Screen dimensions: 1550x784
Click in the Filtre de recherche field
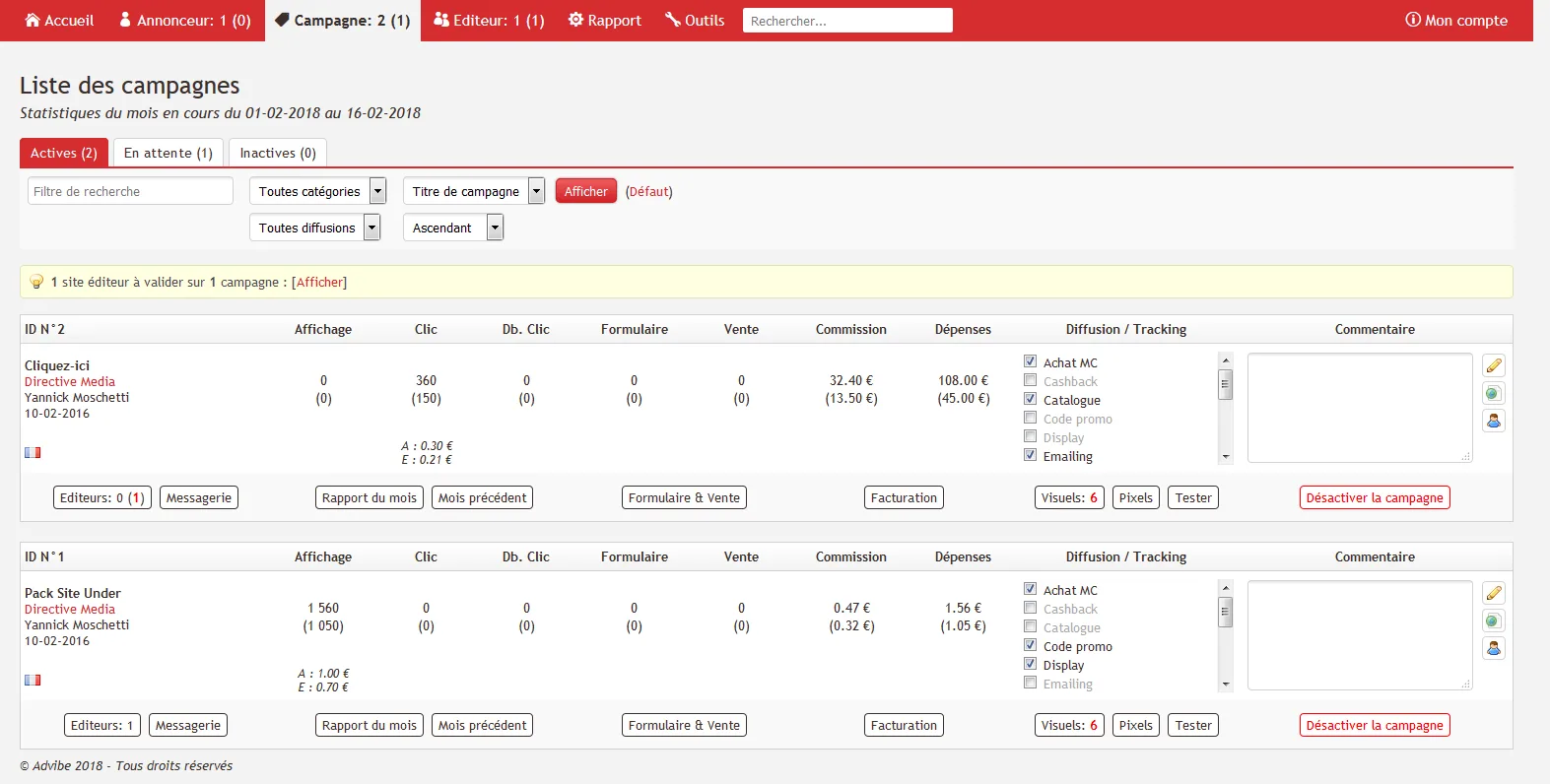[x=130, y=191]
